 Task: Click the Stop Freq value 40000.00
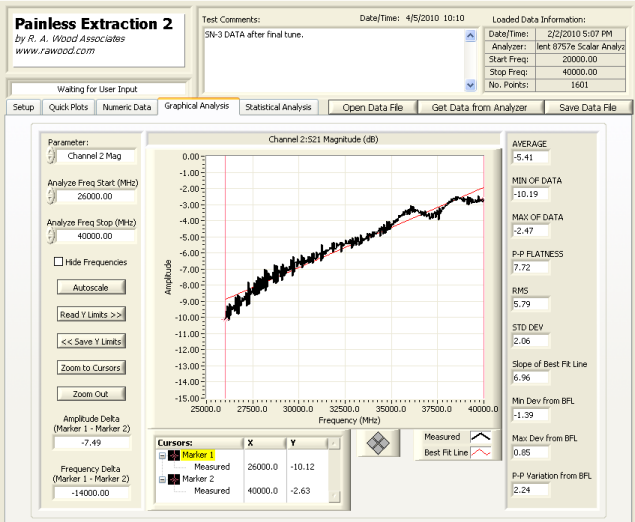pyautogui.click(x=580, y=72)
